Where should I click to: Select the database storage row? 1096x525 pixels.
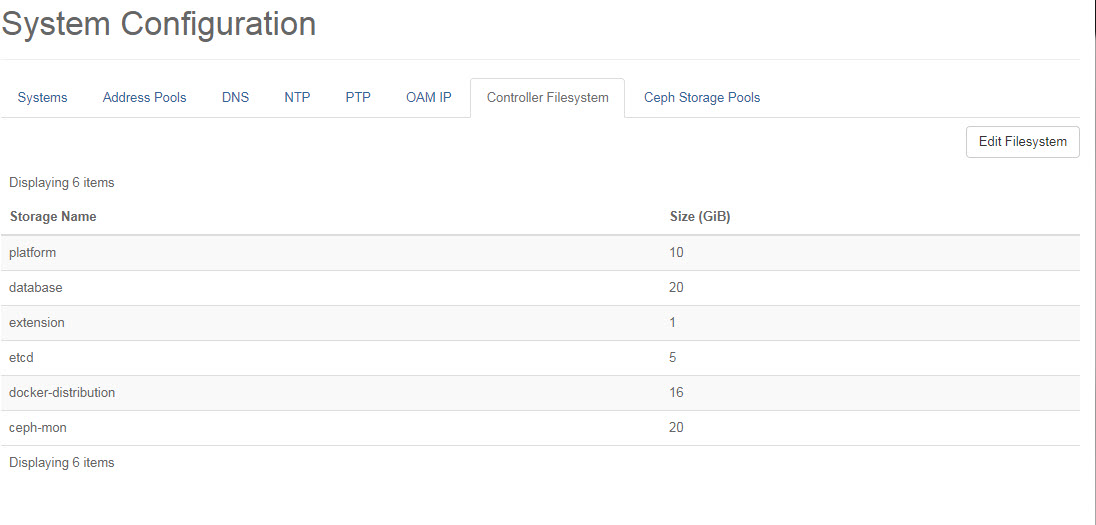click(36, 288)
